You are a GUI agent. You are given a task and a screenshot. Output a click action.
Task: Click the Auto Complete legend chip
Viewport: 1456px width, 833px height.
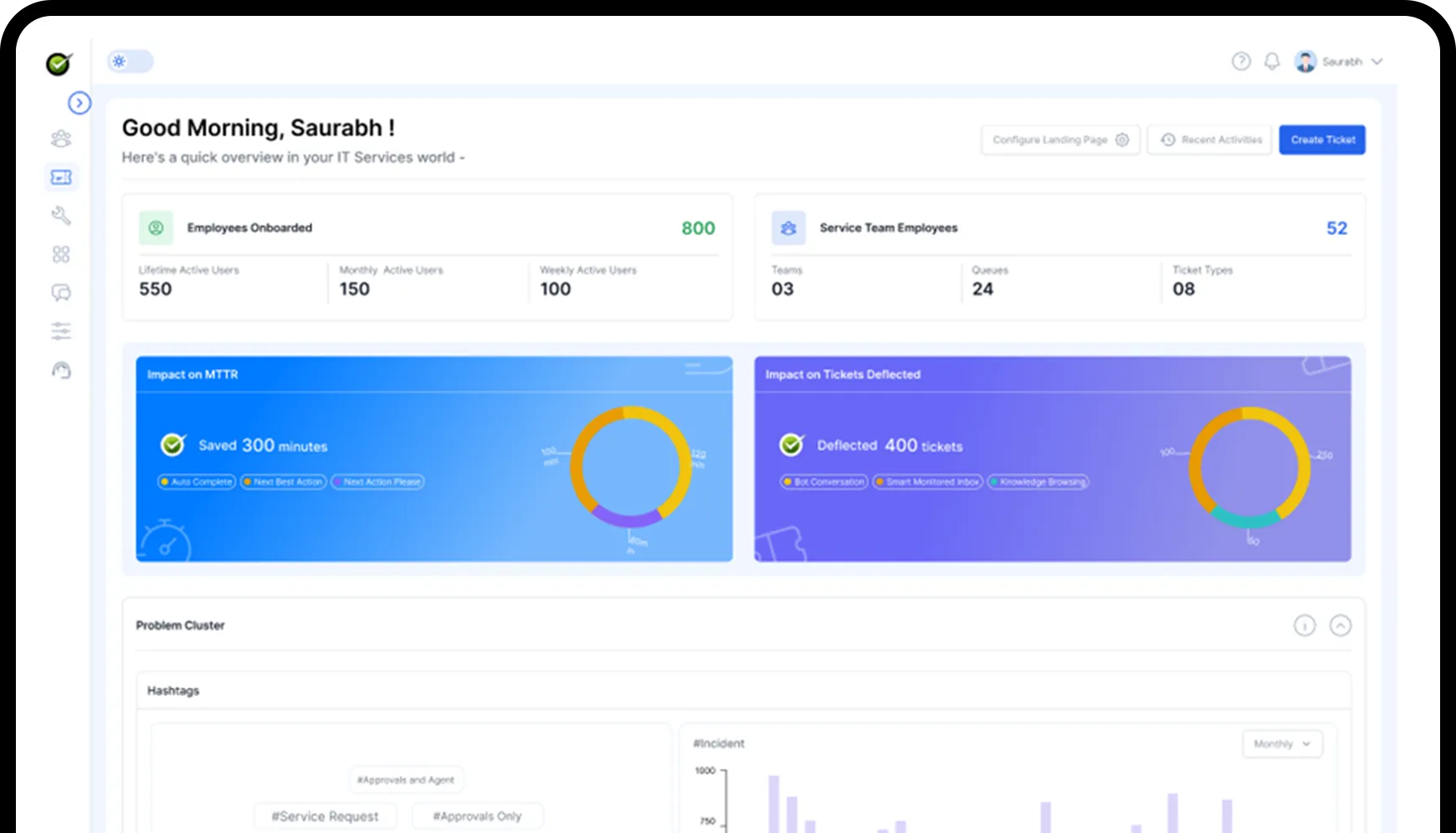click(197, 482)
